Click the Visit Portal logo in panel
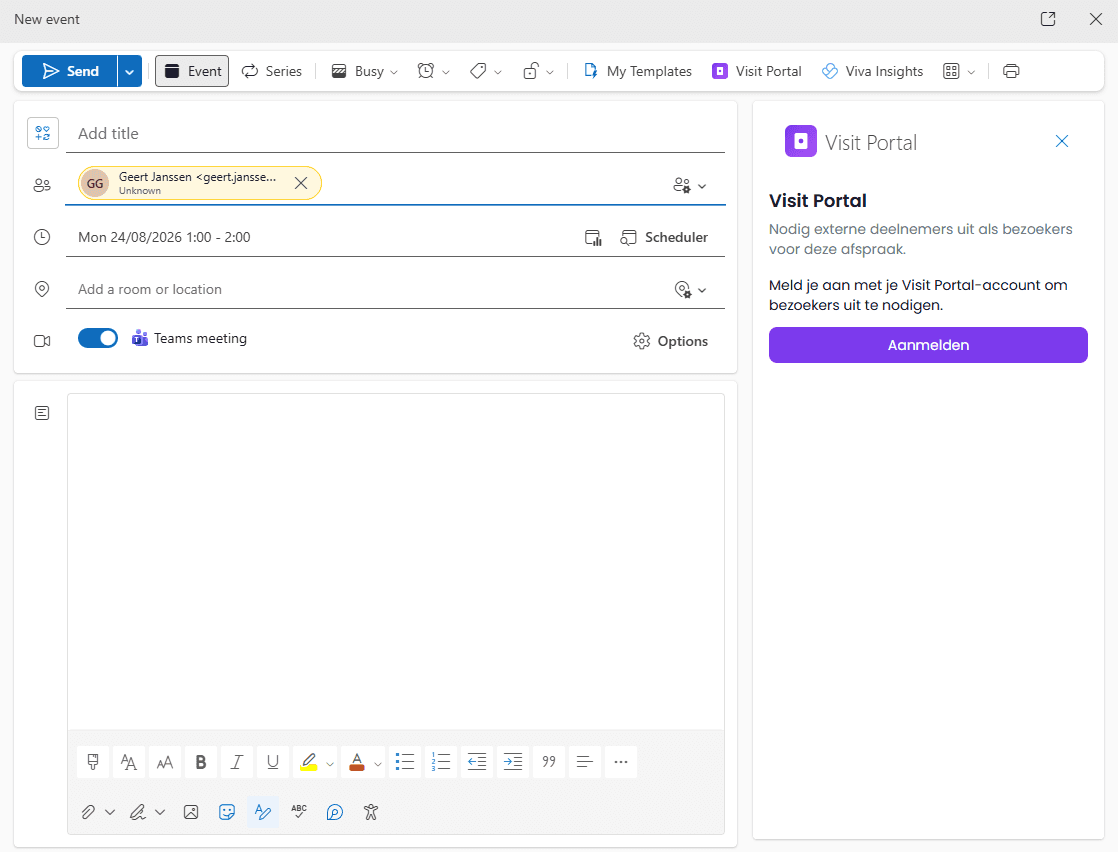The image size is (1118, 852). 801,141
